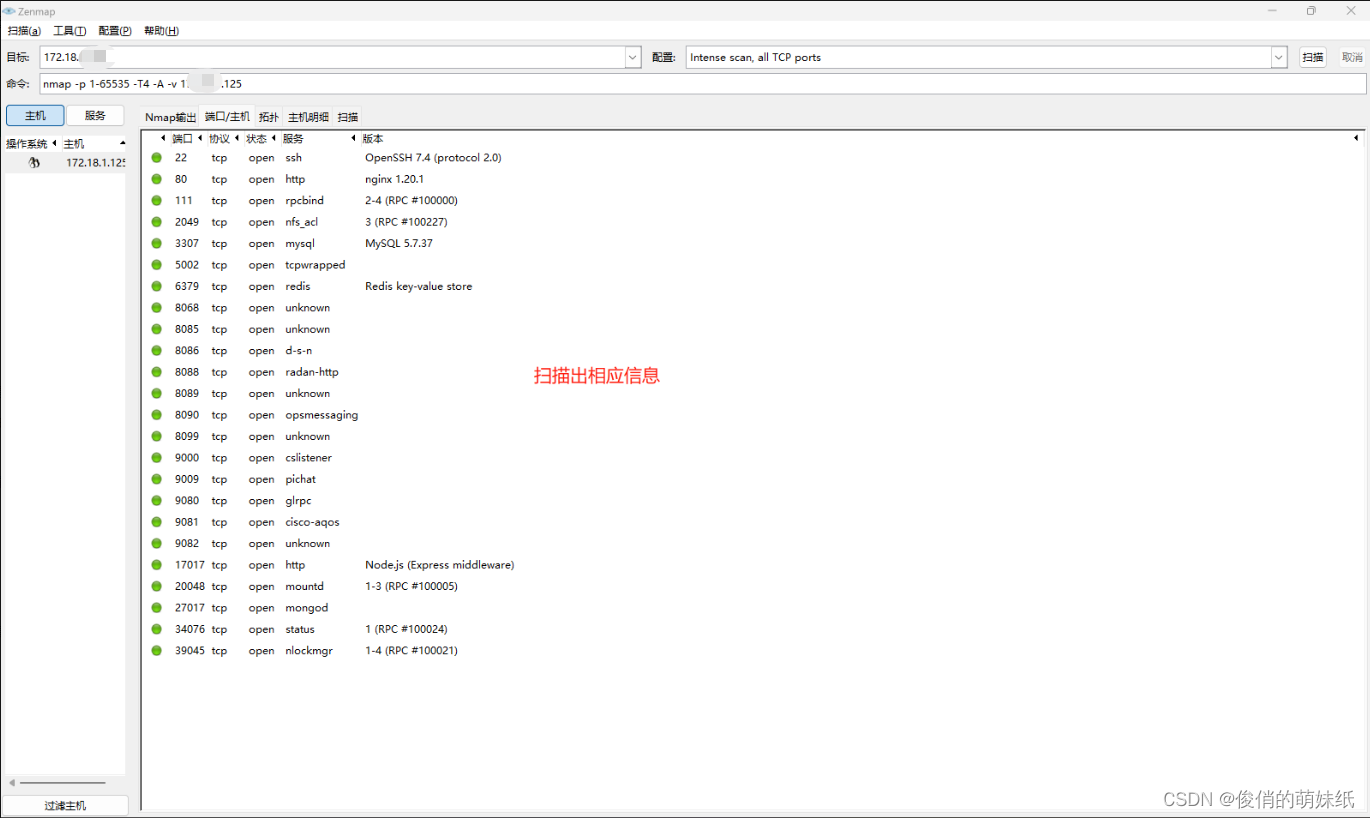This screenshot has height=818, width=1370.
Task: Click the green status icon for port 9082
Action: point(156,544)
